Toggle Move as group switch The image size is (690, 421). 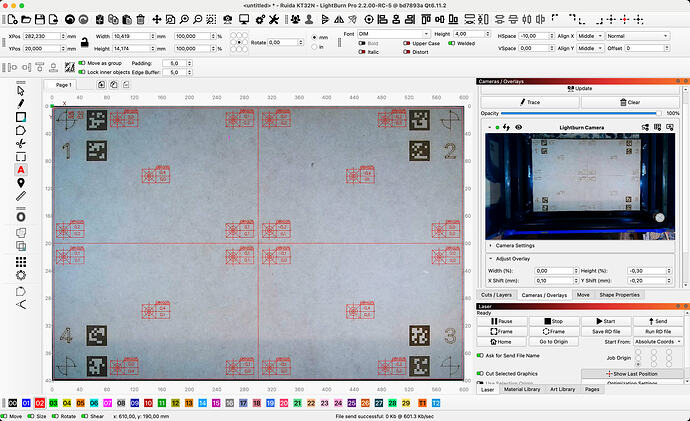tap(82, 63)
